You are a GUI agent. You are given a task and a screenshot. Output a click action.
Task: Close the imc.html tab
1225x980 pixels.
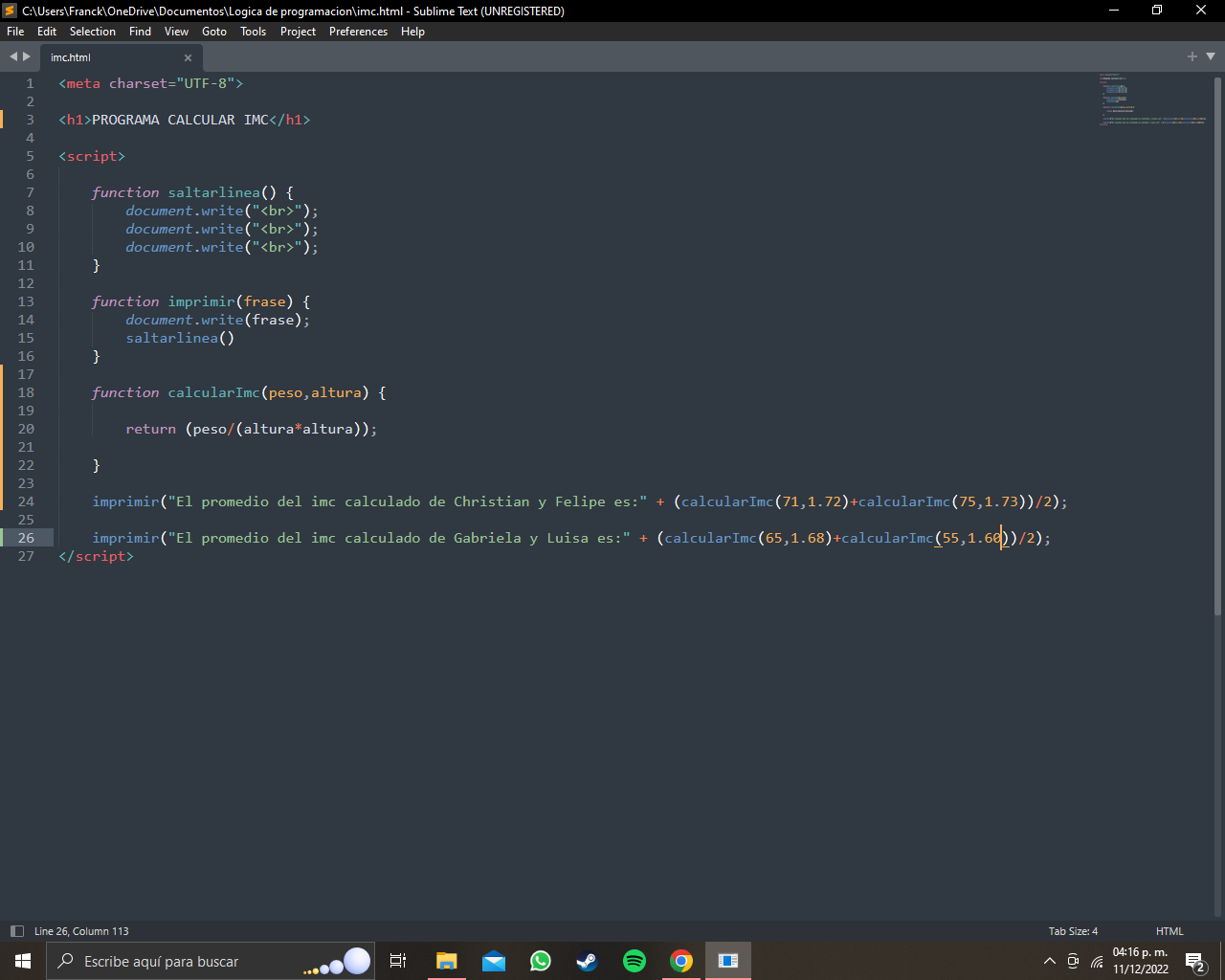pyautogui.click(x=188, y=57)
